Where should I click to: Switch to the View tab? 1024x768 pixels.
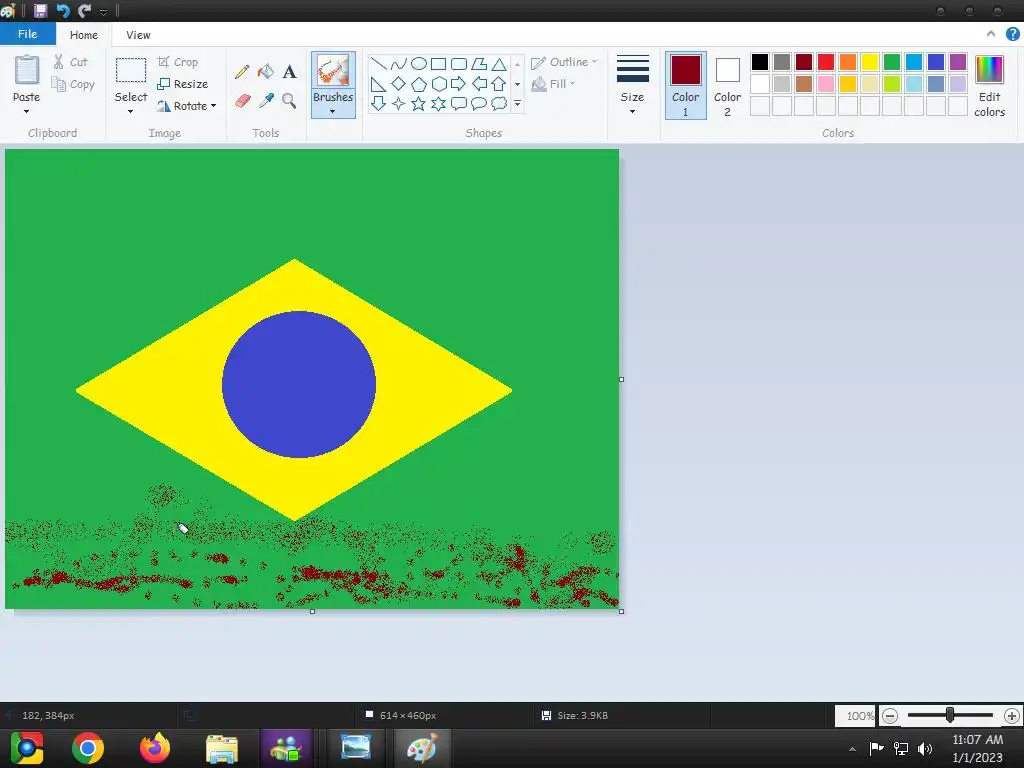point(138,35)
